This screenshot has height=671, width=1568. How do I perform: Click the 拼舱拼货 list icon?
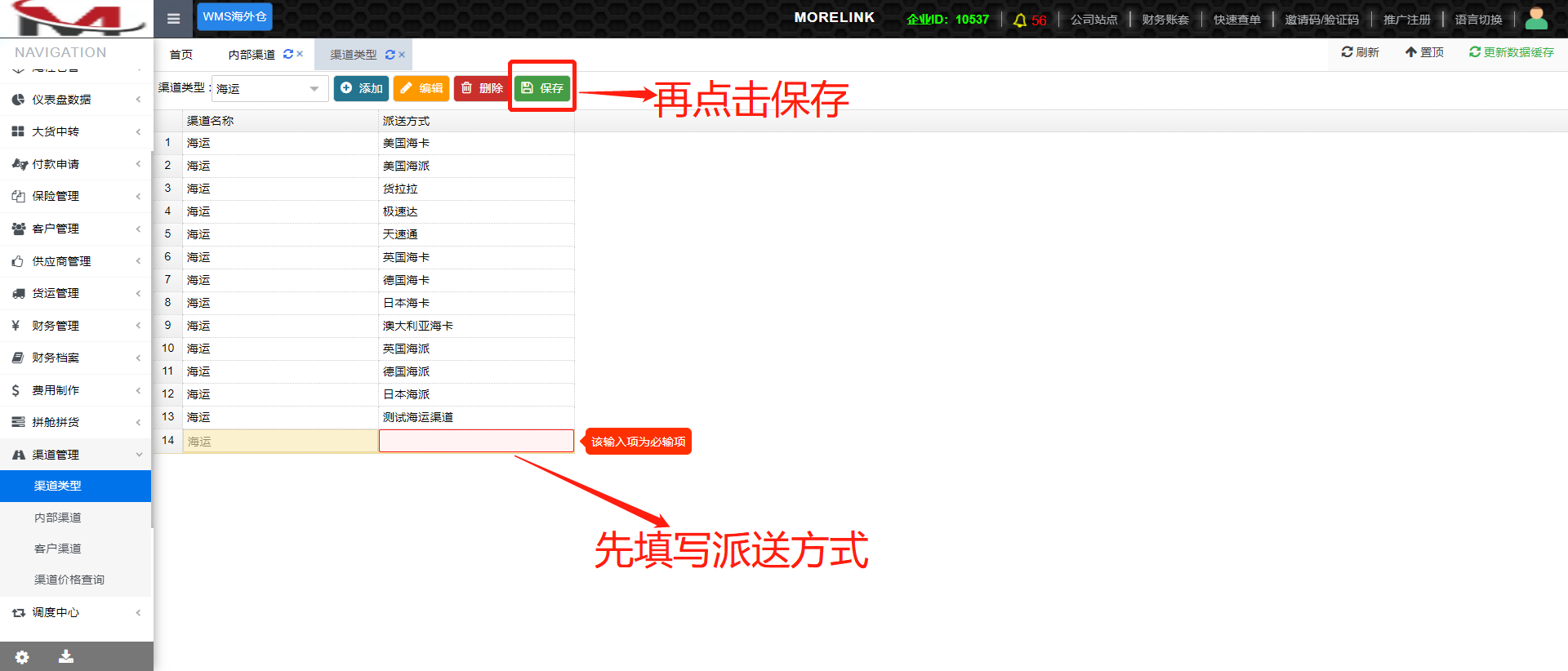[x=18, y=422]
